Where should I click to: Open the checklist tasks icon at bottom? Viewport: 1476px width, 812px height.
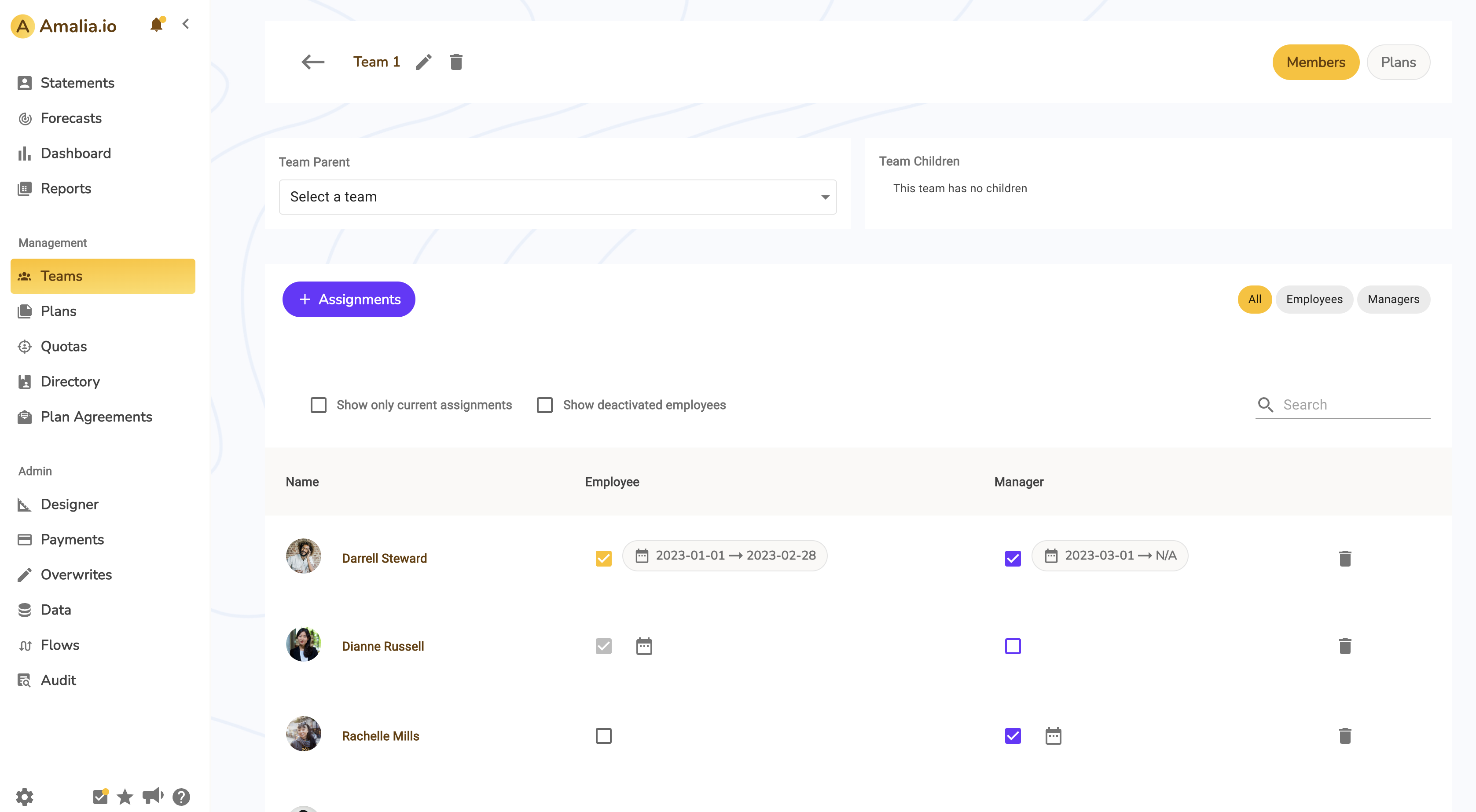[x=100, y=796]
